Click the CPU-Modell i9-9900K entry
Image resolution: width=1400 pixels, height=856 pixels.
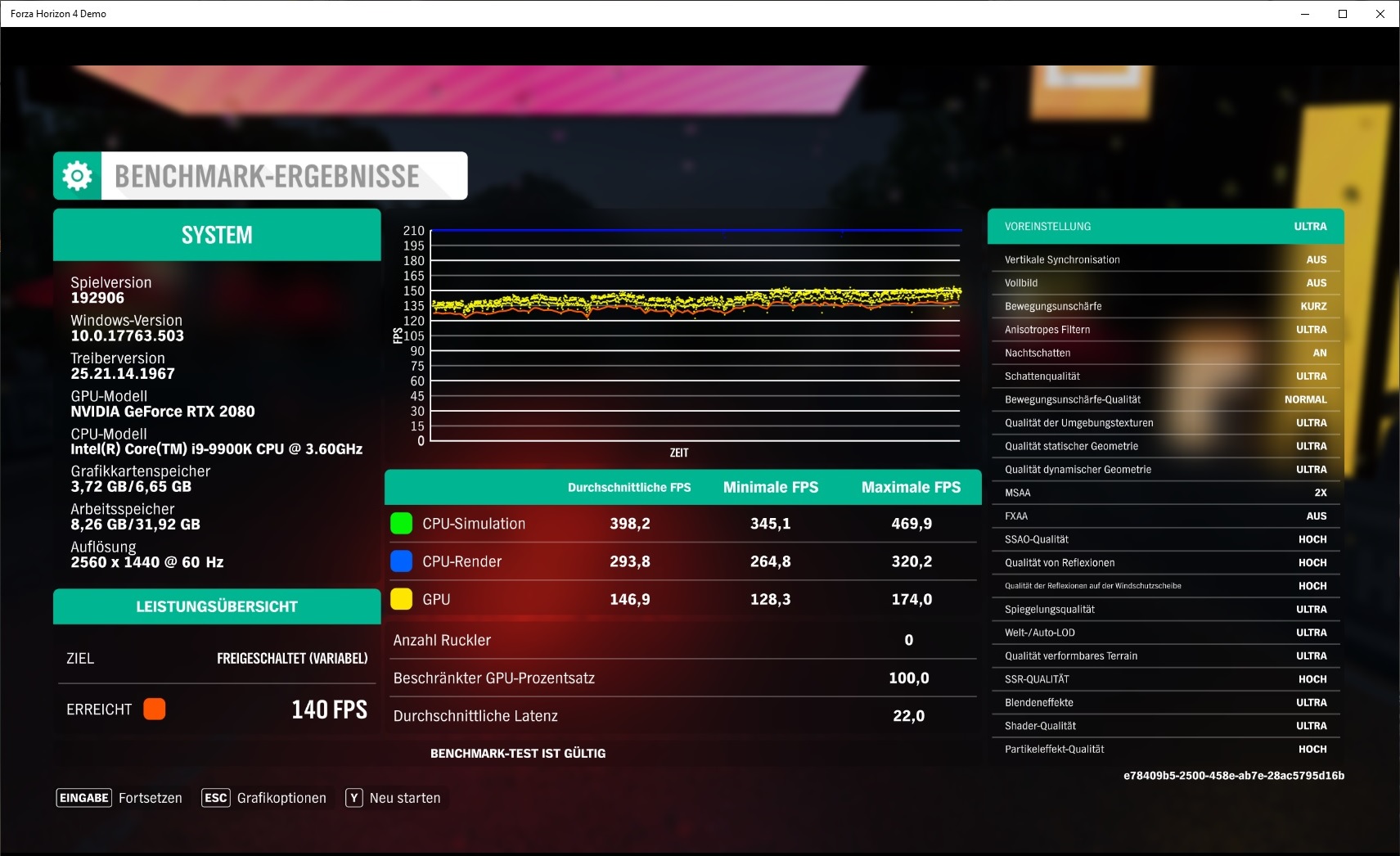coord(217,442)
